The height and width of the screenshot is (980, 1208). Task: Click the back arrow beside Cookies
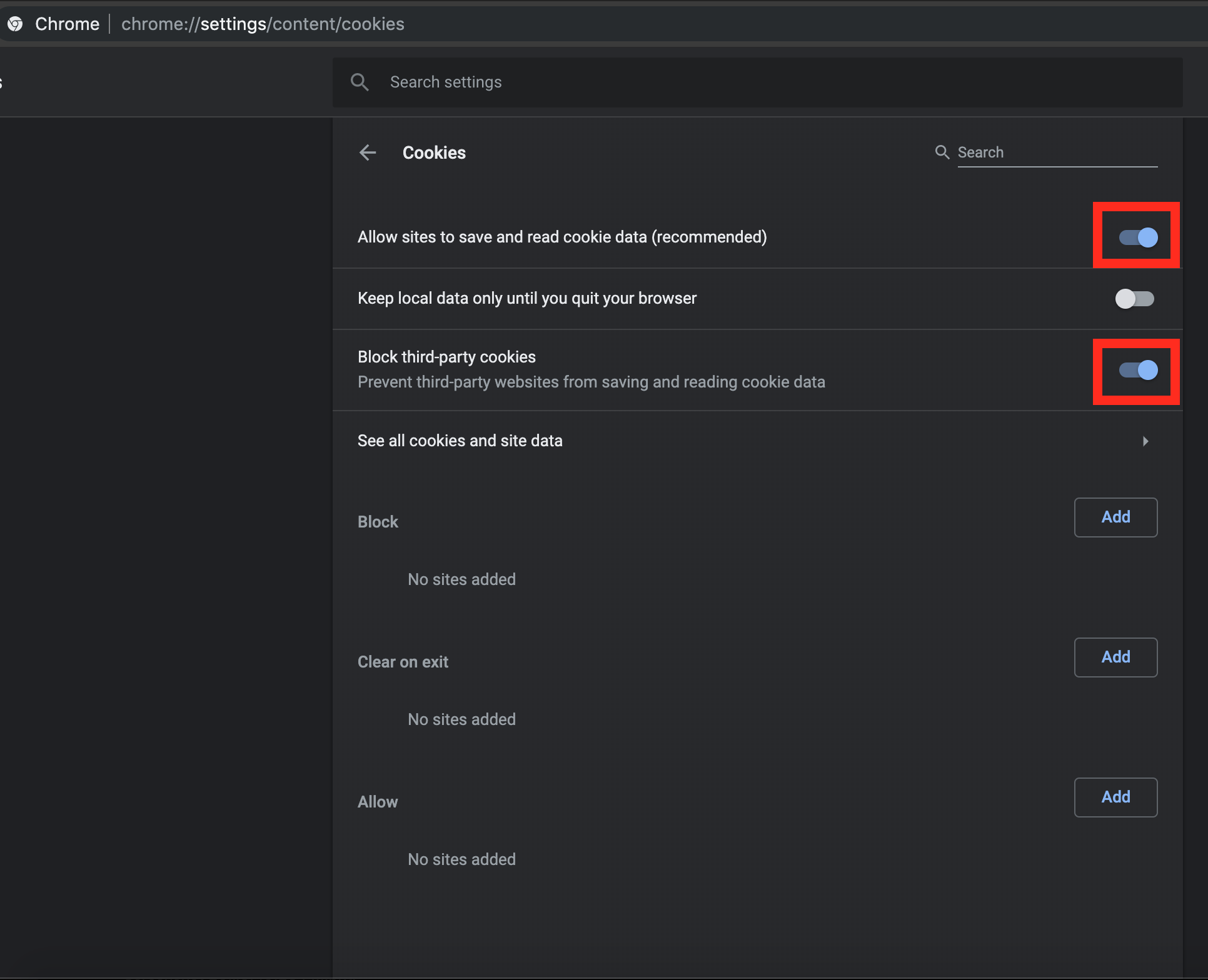(368, 152)
